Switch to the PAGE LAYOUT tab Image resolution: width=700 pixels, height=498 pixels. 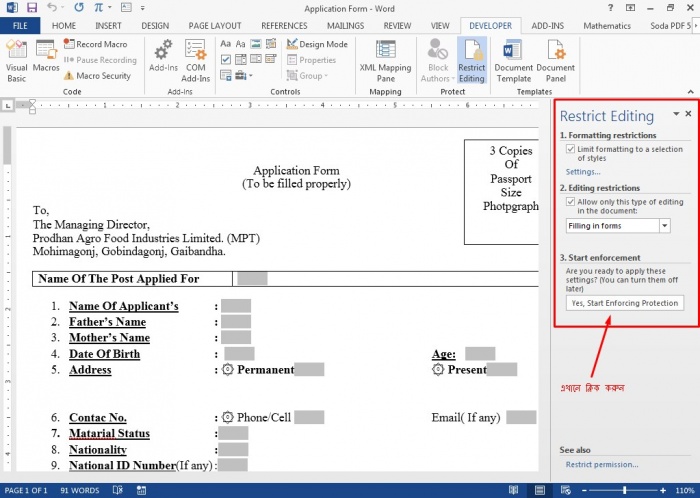tap(214, 25)
